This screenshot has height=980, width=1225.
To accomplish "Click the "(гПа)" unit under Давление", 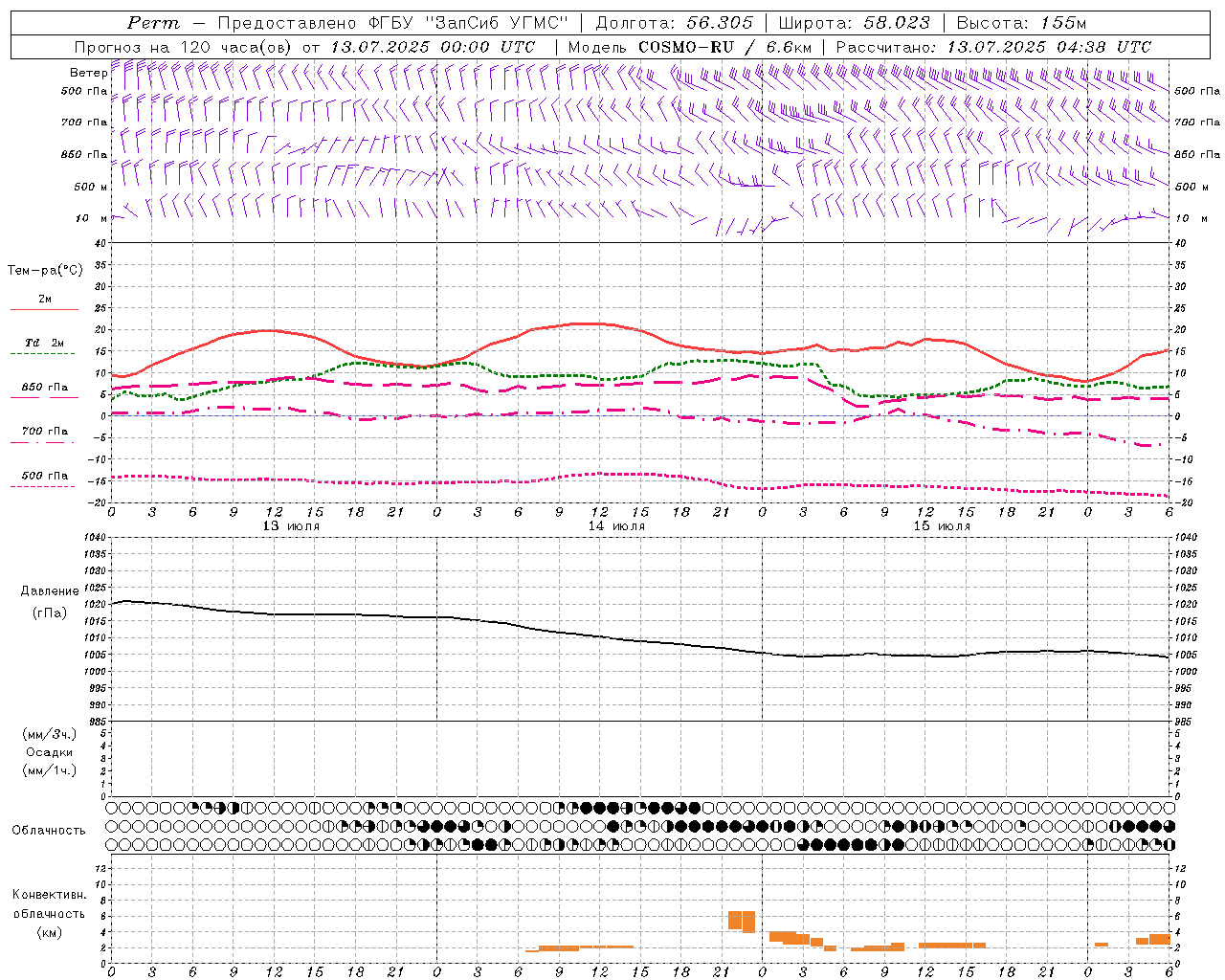I will (x=50, y=613).
